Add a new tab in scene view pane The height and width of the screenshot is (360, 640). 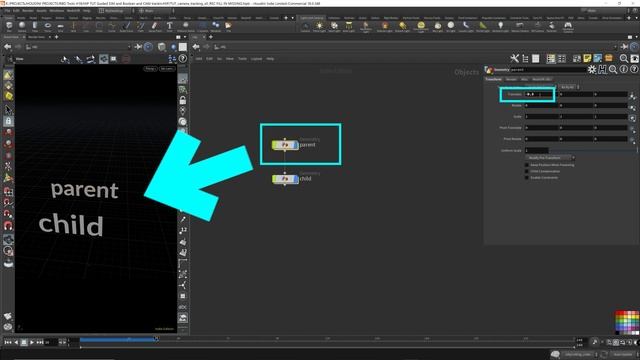pos(56,37)
